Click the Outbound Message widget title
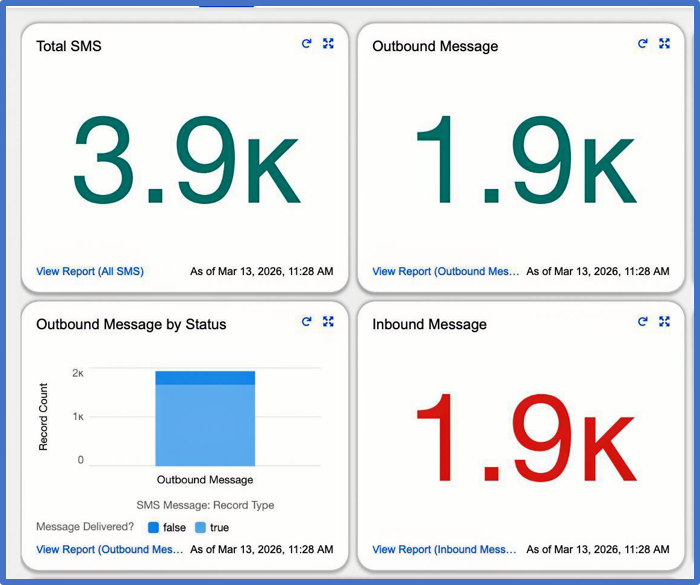The height and width of the screenshot is (585, 700). (x=435, y=46)
